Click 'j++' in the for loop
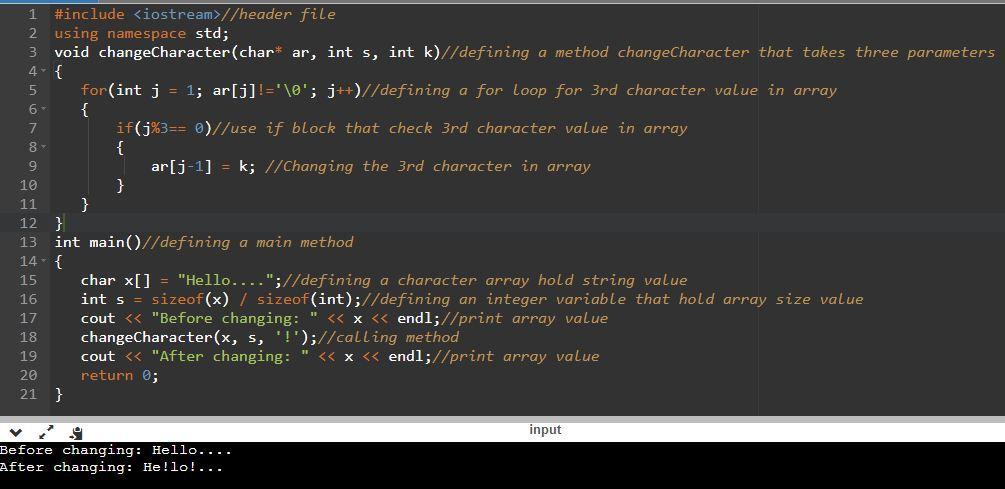The image size is (1005, 489). pos(340,90)
